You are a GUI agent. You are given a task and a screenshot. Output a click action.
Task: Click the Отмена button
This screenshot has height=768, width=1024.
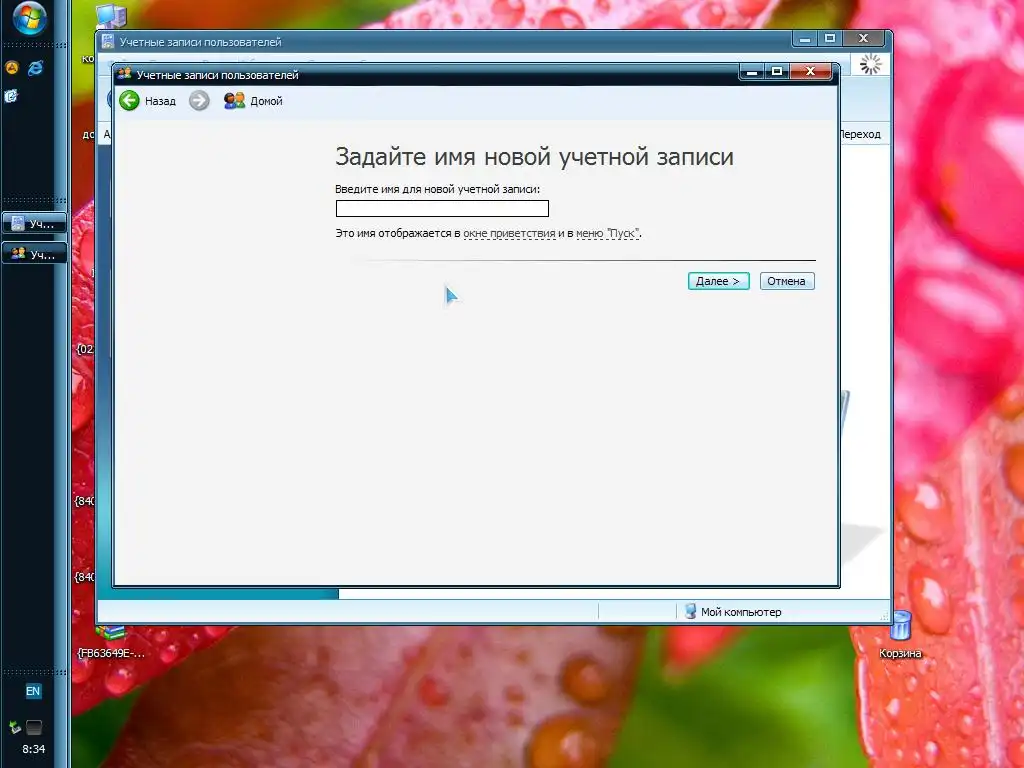787,281
